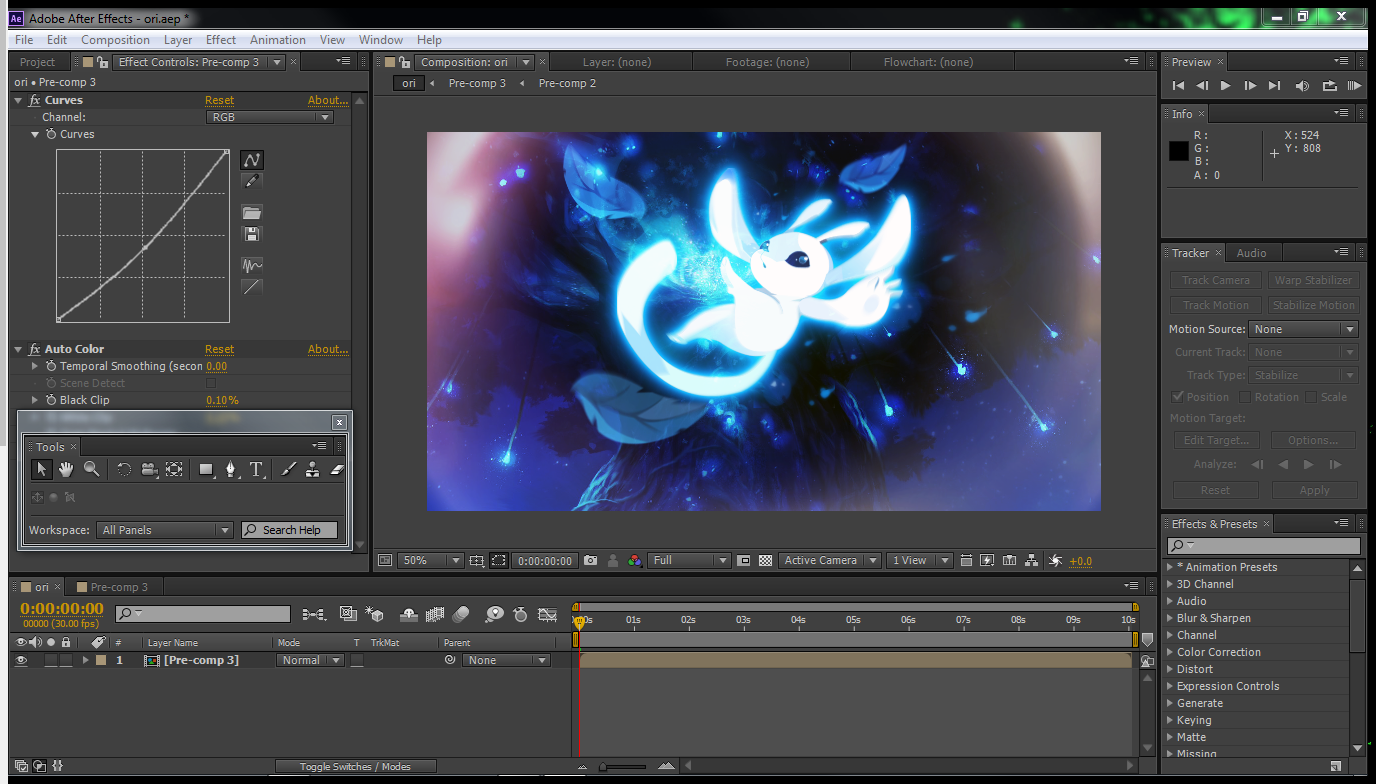Click the Curves open-file folder icon
Screen dimensions: 1376x784
tap(252, 212)
